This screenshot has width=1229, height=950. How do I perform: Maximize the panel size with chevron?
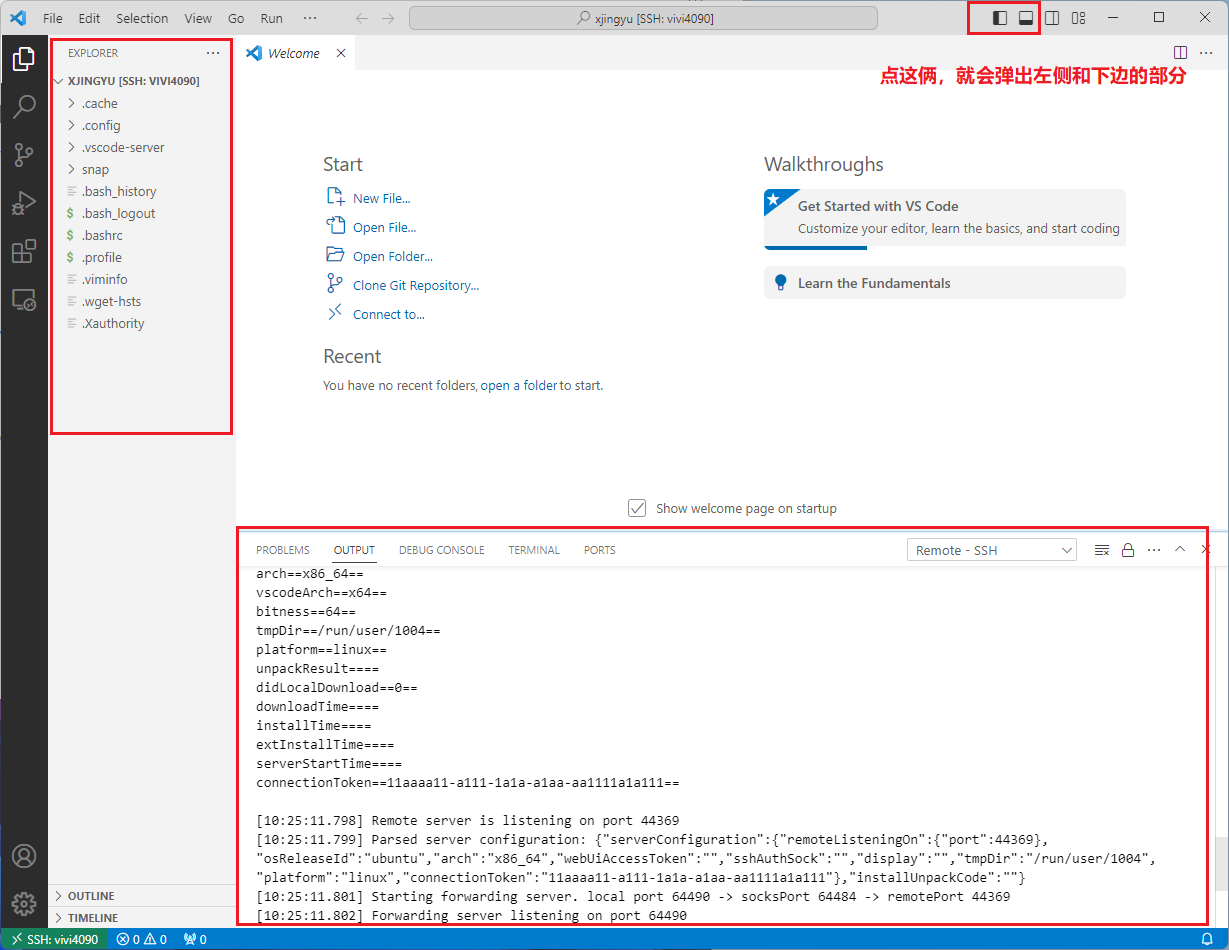1180,550
